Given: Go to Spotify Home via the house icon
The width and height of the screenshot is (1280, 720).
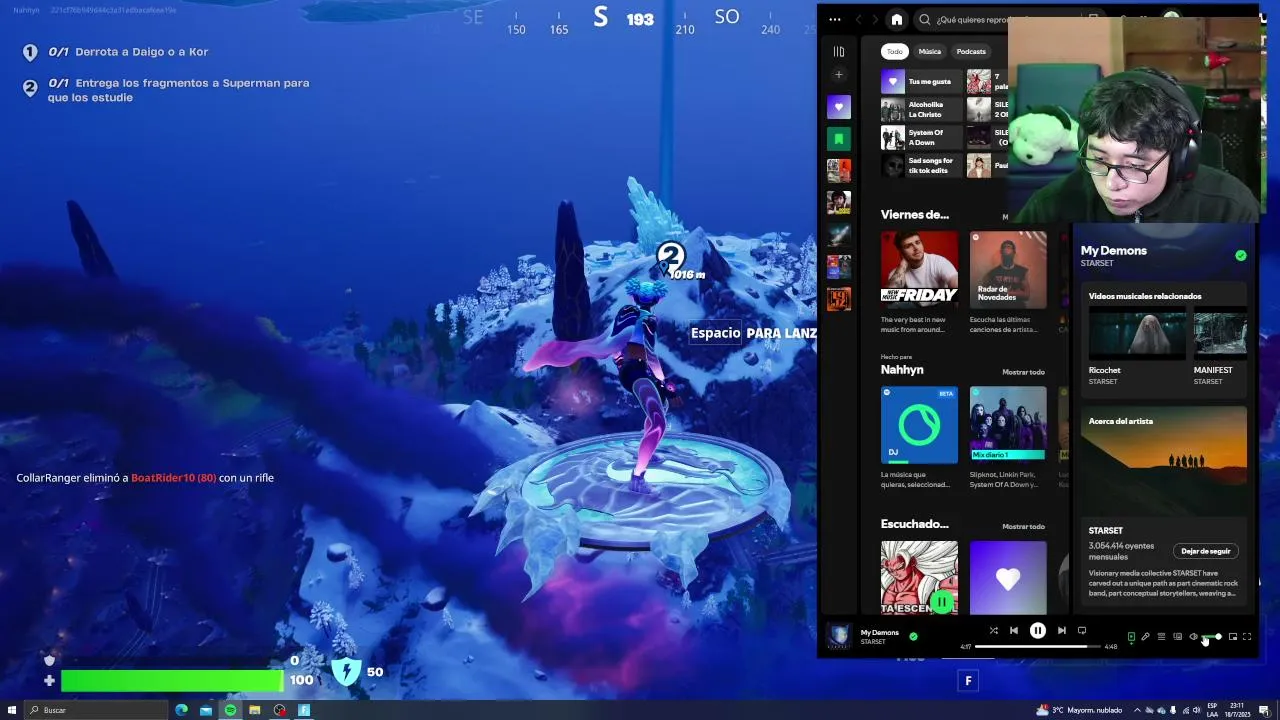Looking at the screenshot, I should 897,19.
